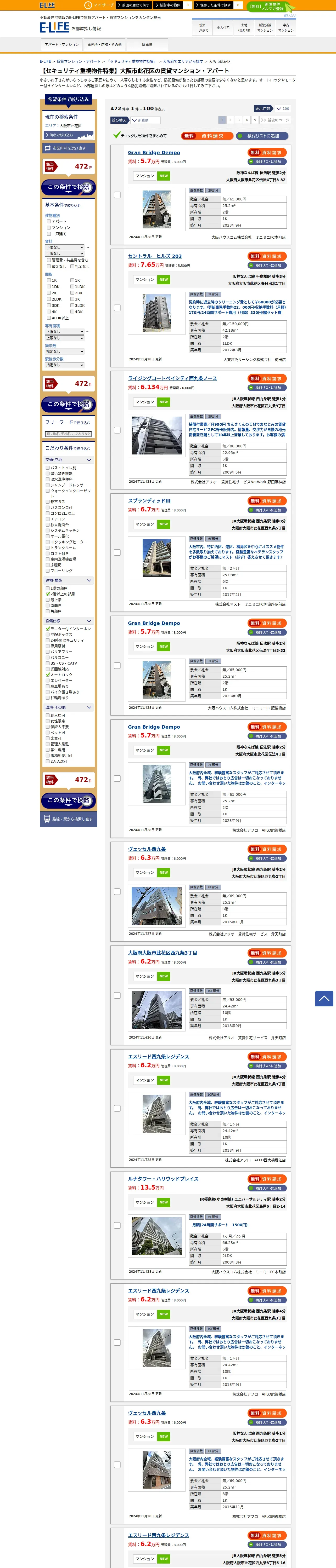
Task: Expand 町名で絞り込む option
Action: 68,135
